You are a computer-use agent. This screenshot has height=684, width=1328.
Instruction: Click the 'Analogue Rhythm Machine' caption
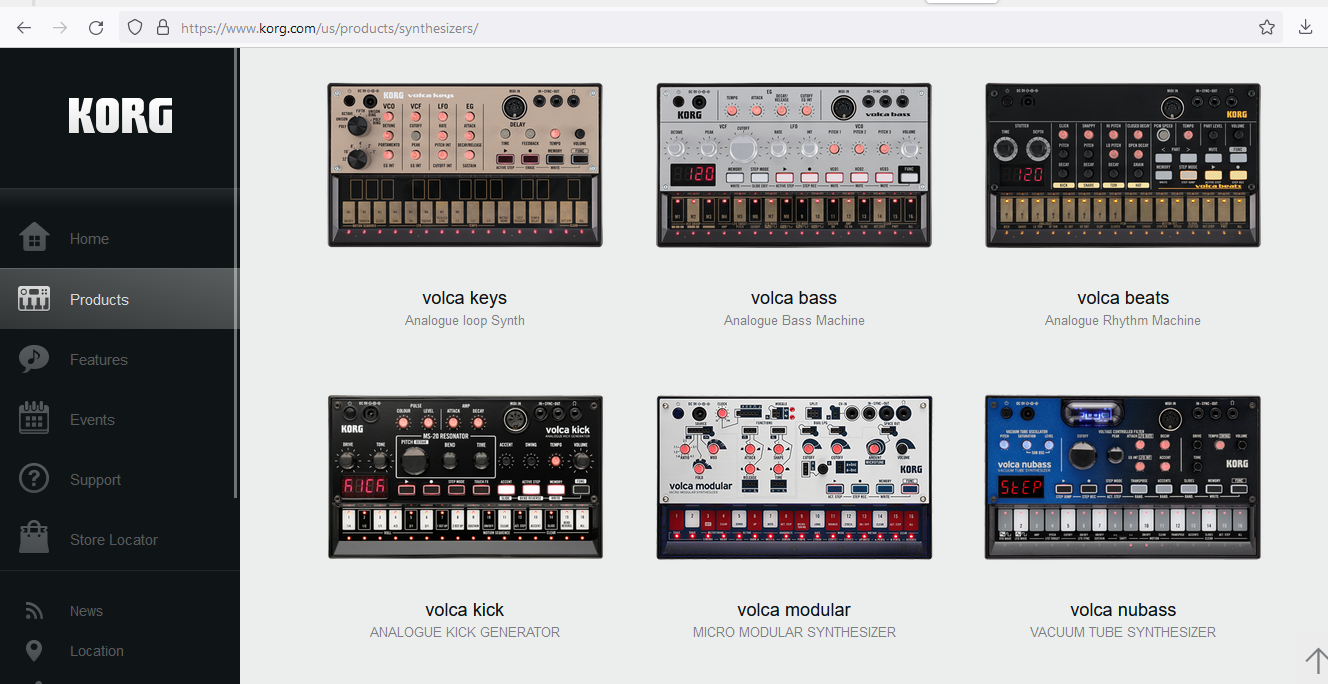click(x=1123, y=321)
